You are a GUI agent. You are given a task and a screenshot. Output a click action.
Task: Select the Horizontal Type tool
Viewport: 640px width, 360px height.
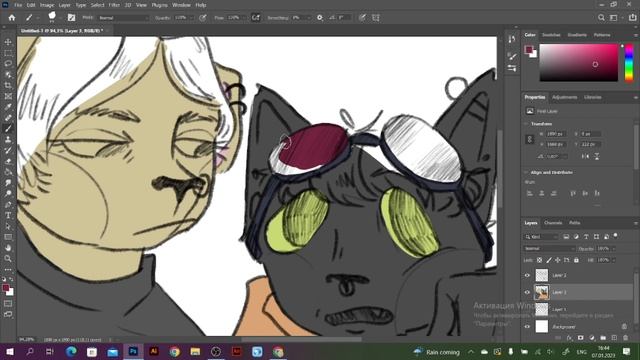[8, 216]
